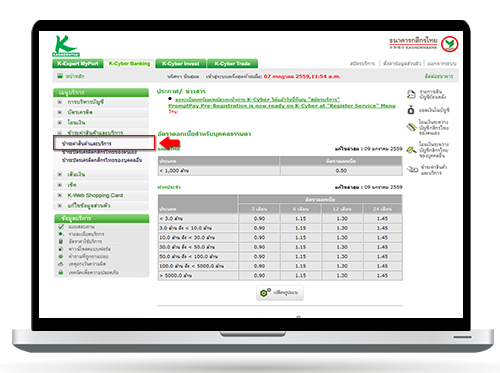Click the home icon beside หน้าหลัก
The height and width of the screenshot is (373, 500).
click(60, 76)
